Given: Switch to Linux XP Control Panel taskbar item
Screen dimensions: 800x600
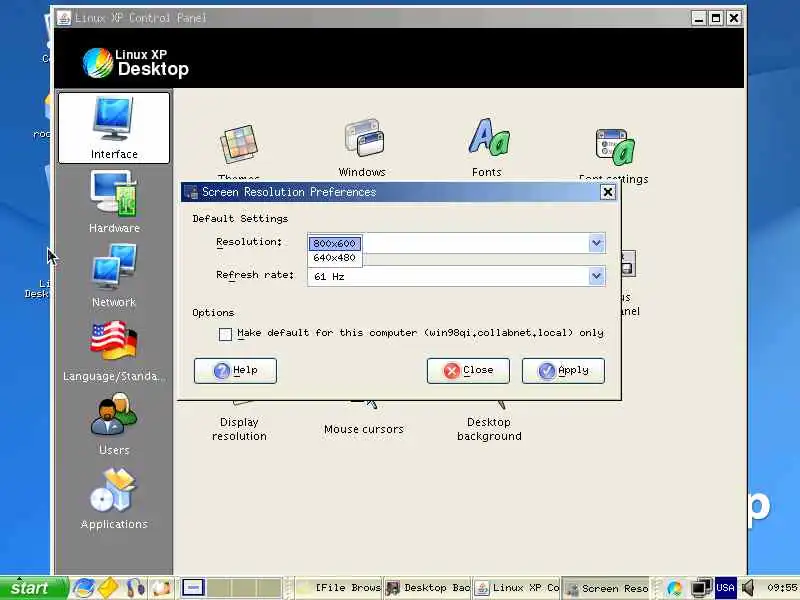Looking at the screenshot, I should click(517, 588).
